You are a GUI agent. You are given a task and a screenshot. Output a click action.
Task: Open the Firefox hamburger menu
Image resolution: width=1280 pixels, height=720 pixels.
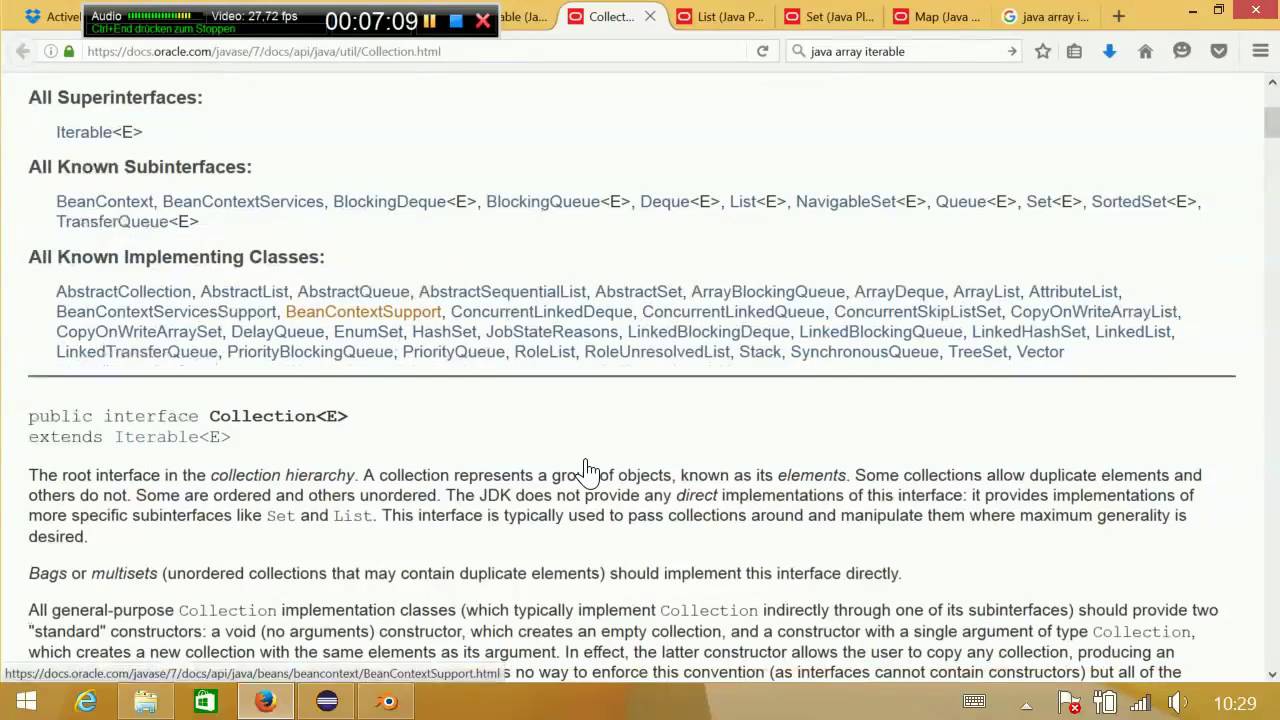(x=1260, y=51)
